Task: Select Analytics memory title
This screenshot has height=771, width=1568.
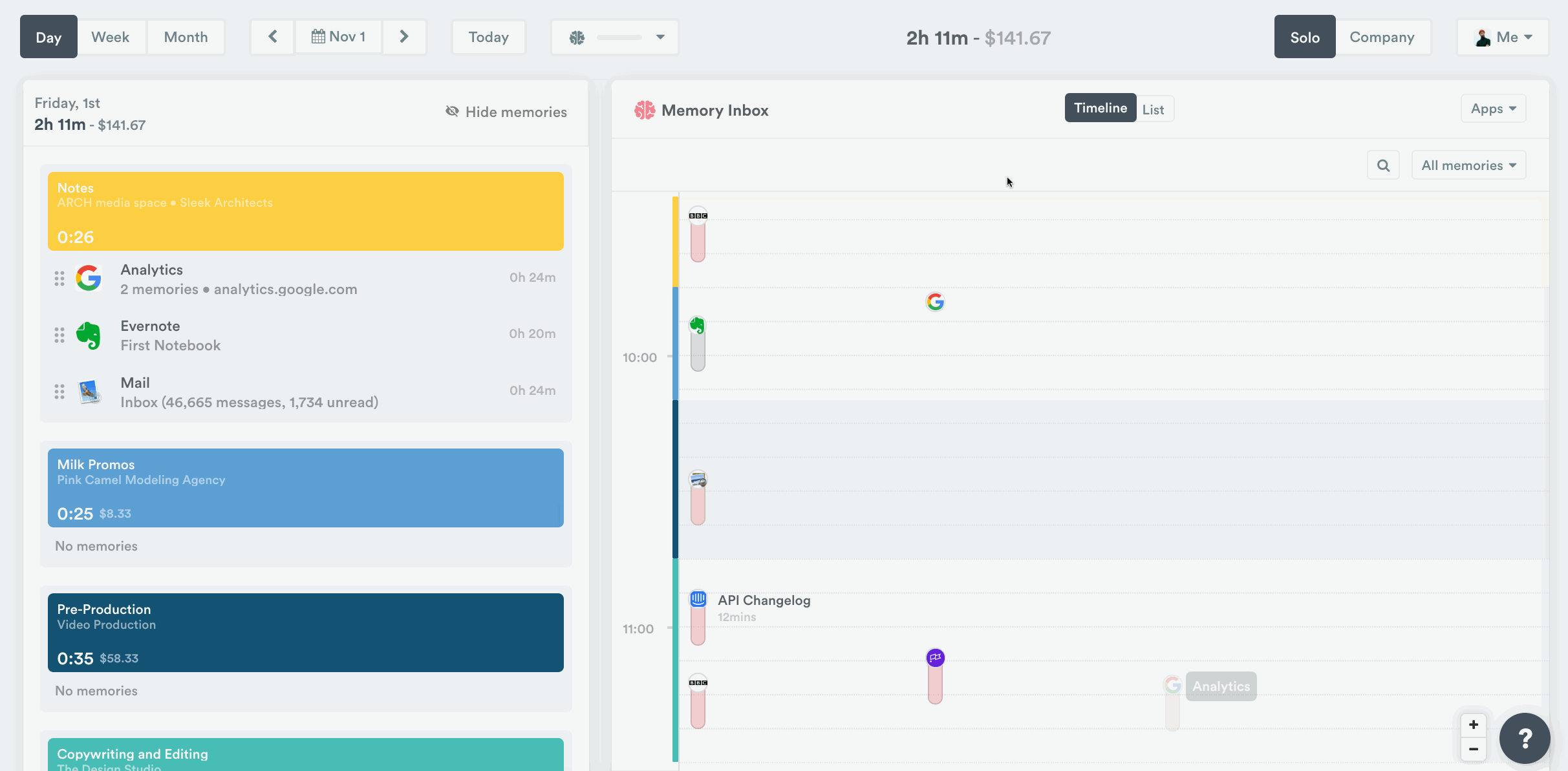Action: (152, 269)
